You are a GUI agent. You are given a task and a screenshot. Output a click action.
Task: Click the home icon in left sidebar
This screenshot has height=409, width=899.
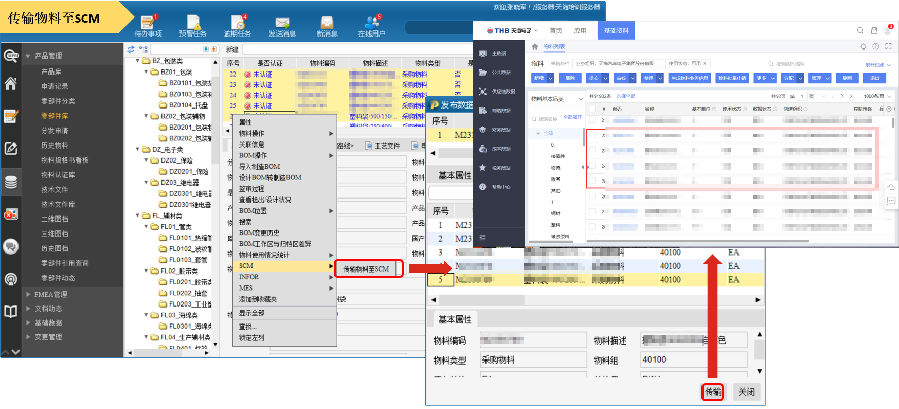pos(11,83)
